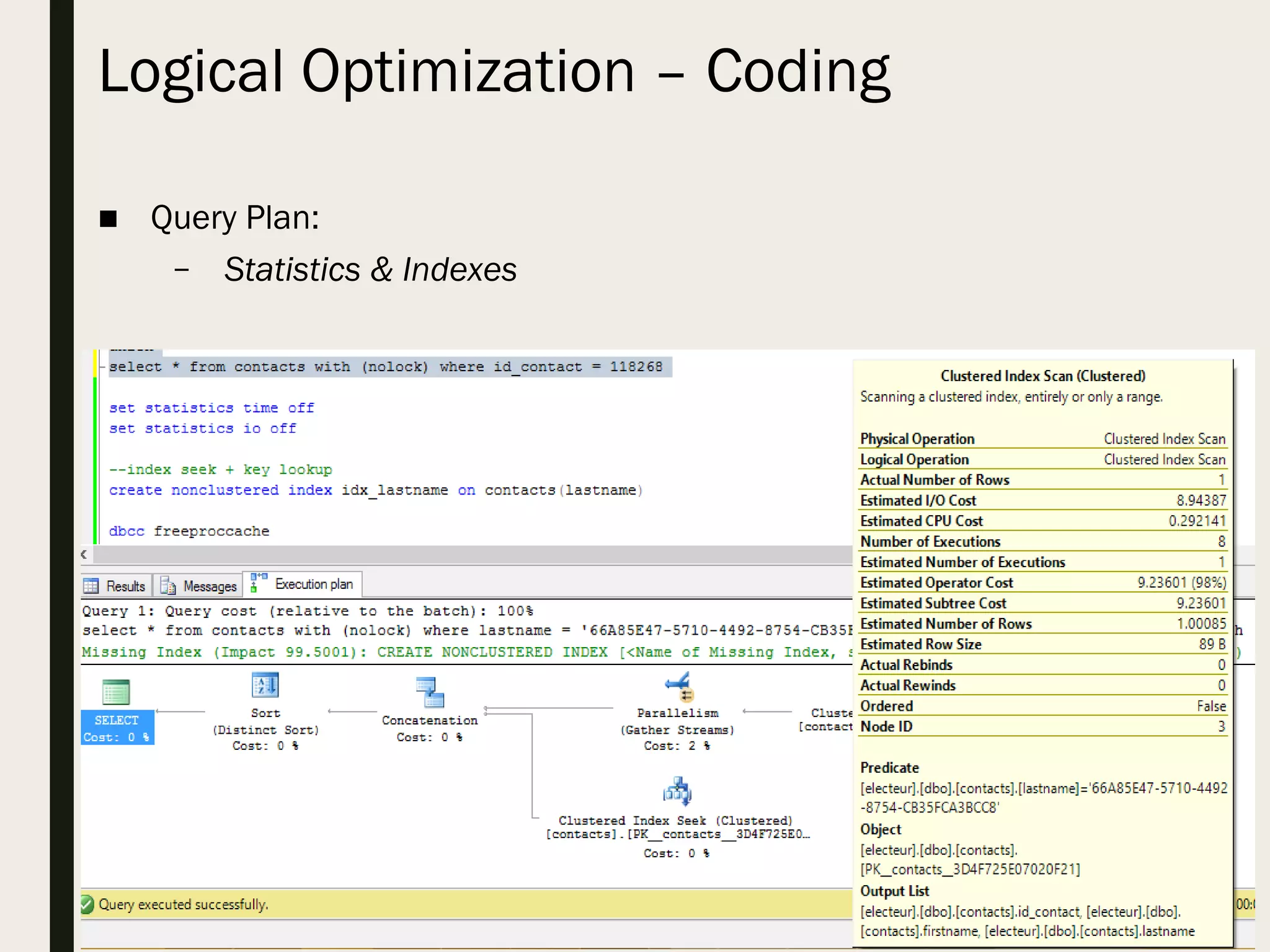
Task: Click the Messages tab page icon
Action: [167, 586]
